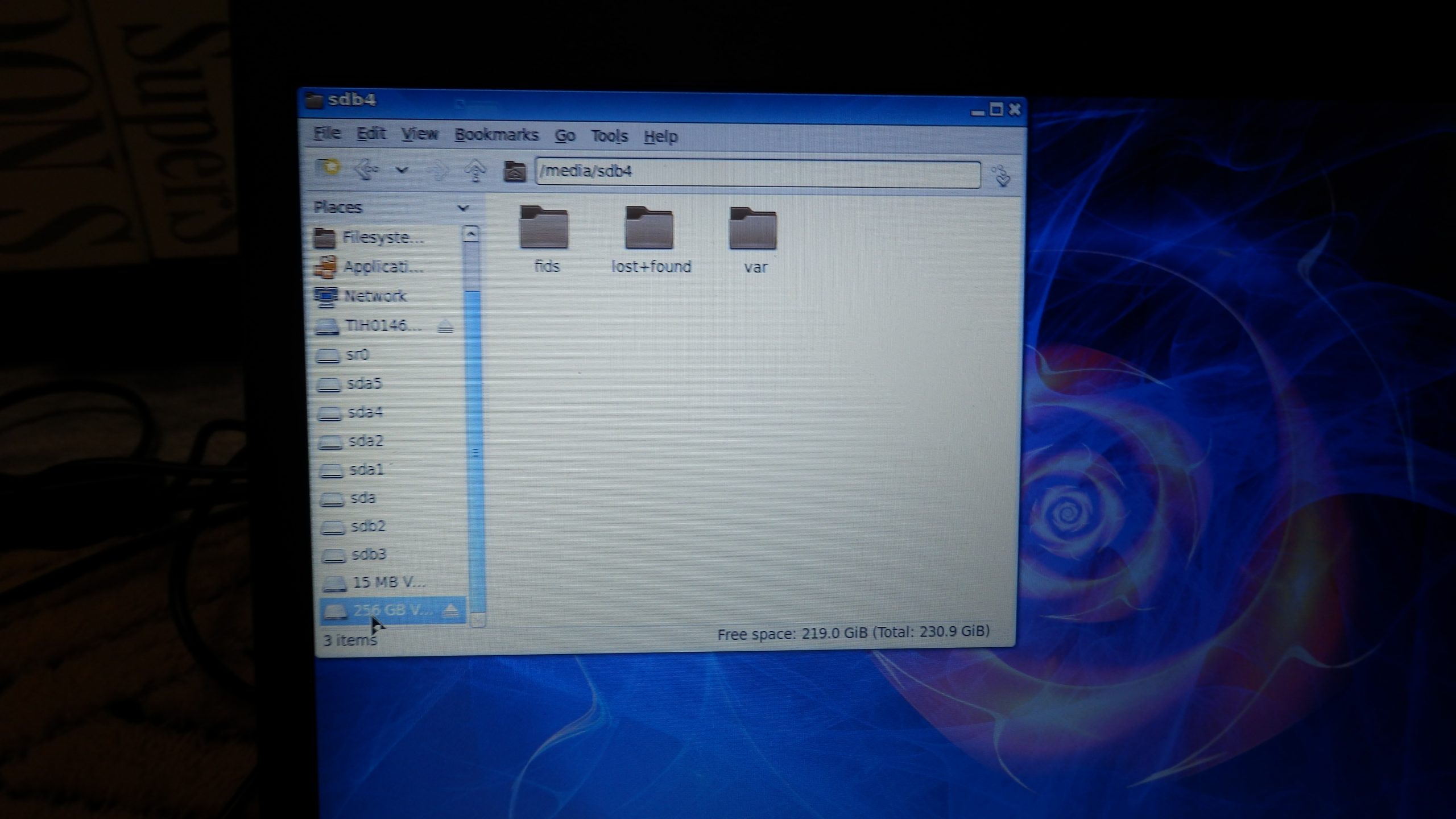This screenshot has height=819, width=1456.
Task: Click the sdb4 title bar folder icon
Action: (315, 101)
